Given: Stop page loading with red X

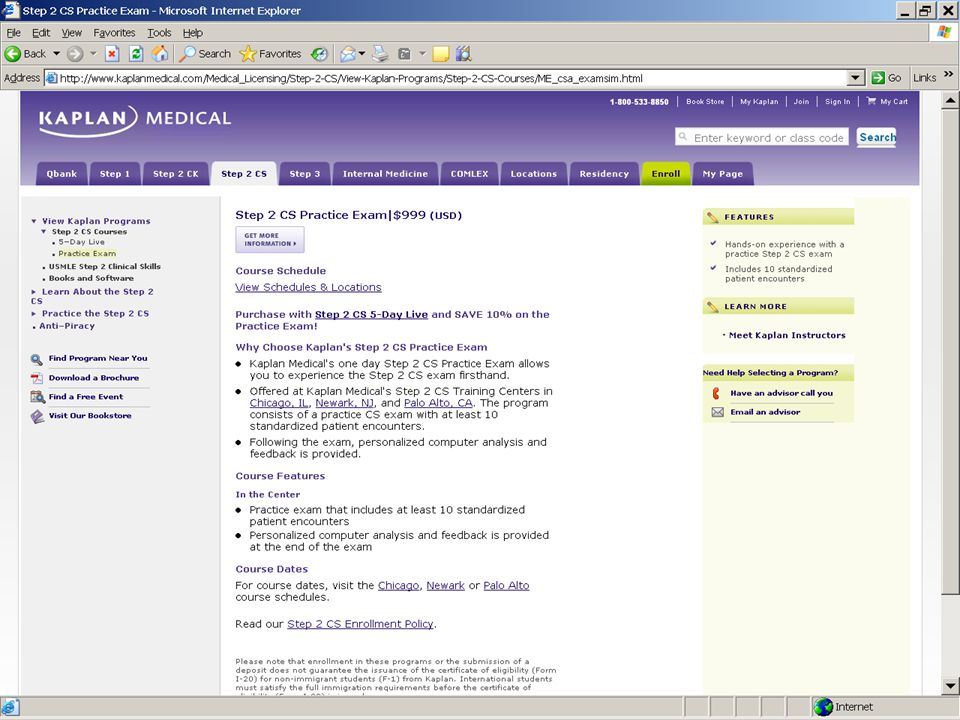Looking at the screenshot, I should (x=112, y=54).
